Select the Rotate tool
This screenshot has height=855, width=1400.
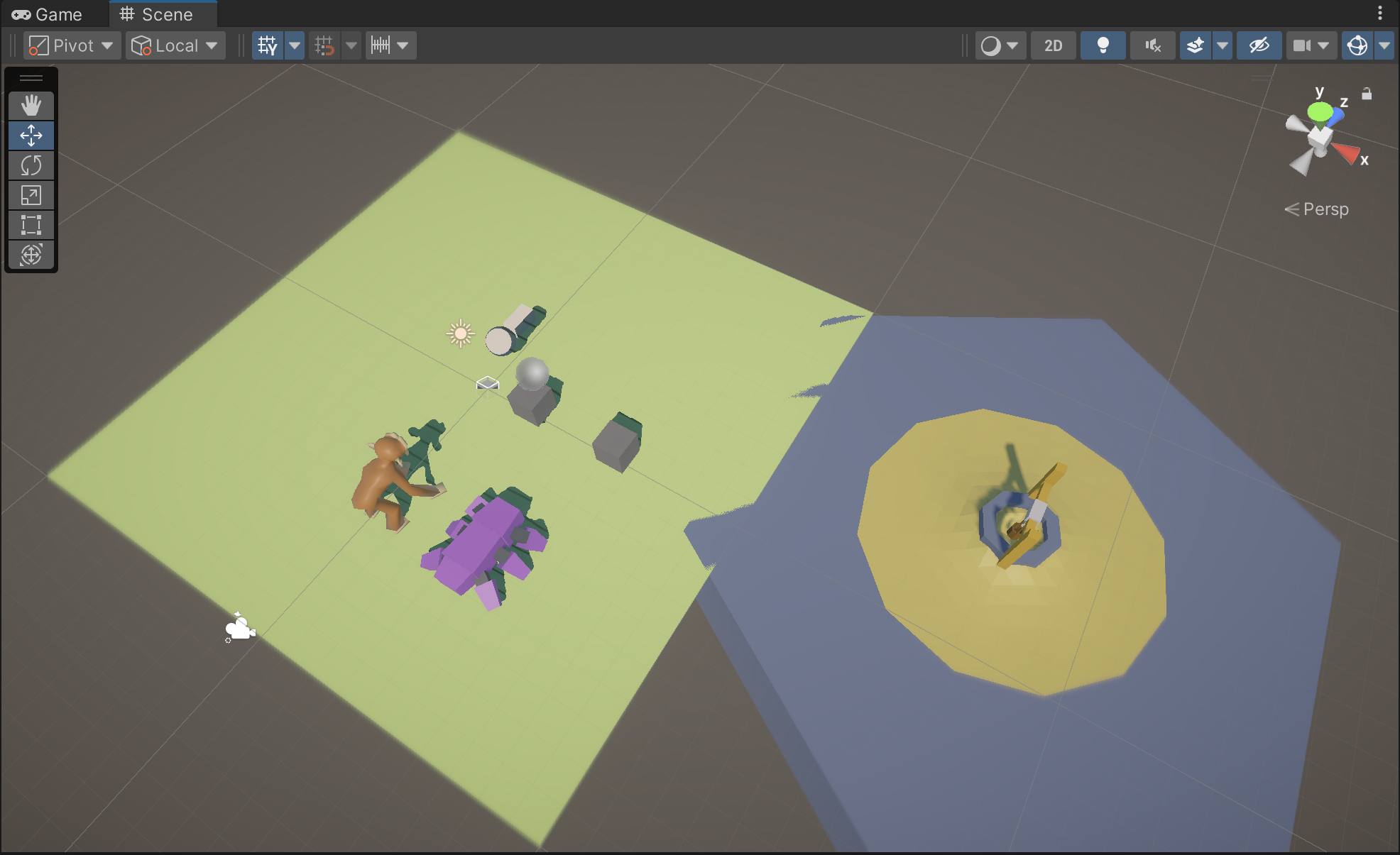[x=31, y=165]
